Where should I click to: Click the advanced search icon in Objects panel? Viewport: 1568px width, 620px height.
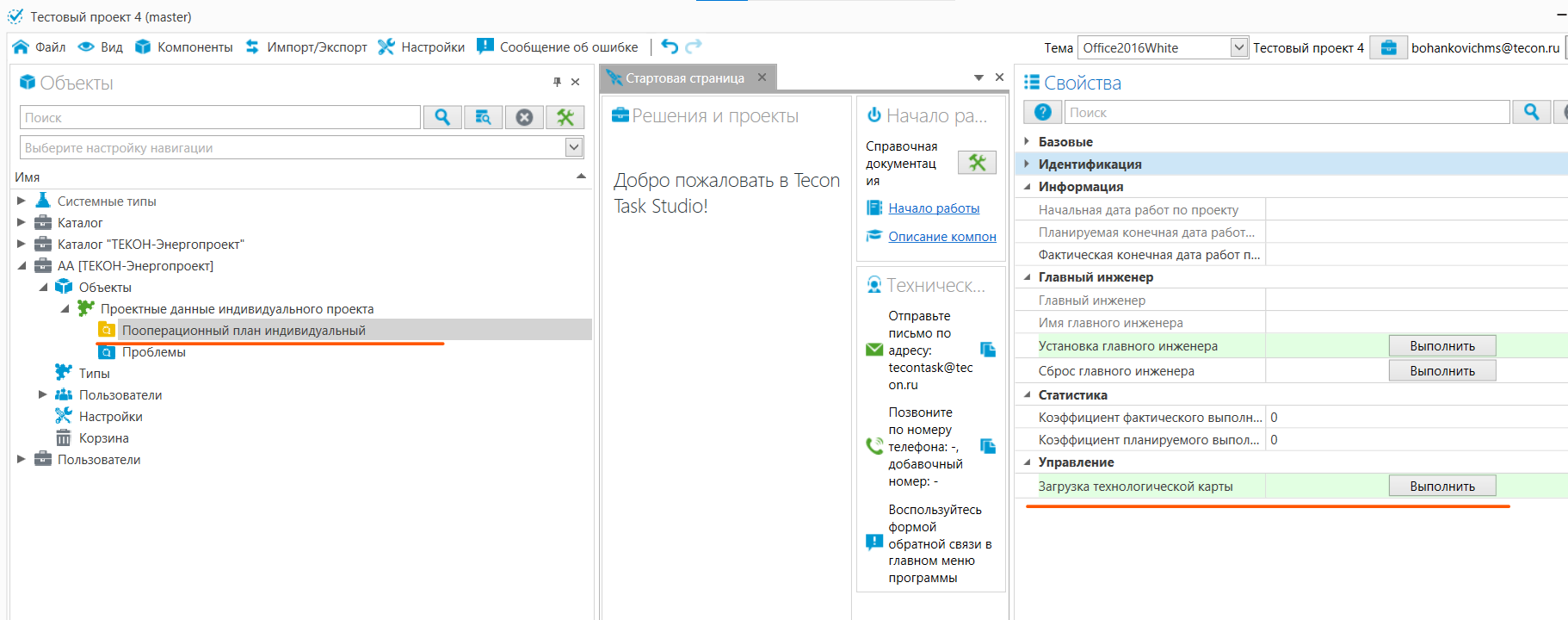[x=484, y=117]
